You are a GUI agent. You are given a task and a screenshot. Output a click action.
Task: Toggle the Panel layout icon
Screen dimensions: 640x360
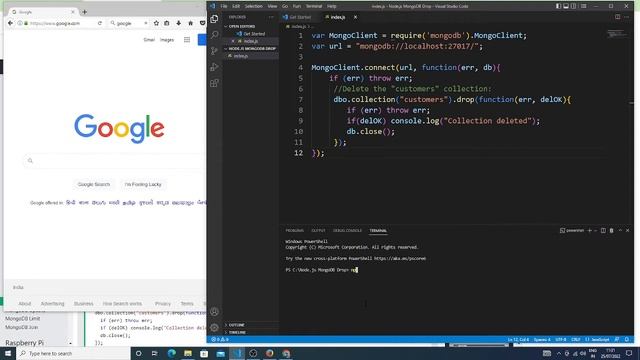pos(566,6)
